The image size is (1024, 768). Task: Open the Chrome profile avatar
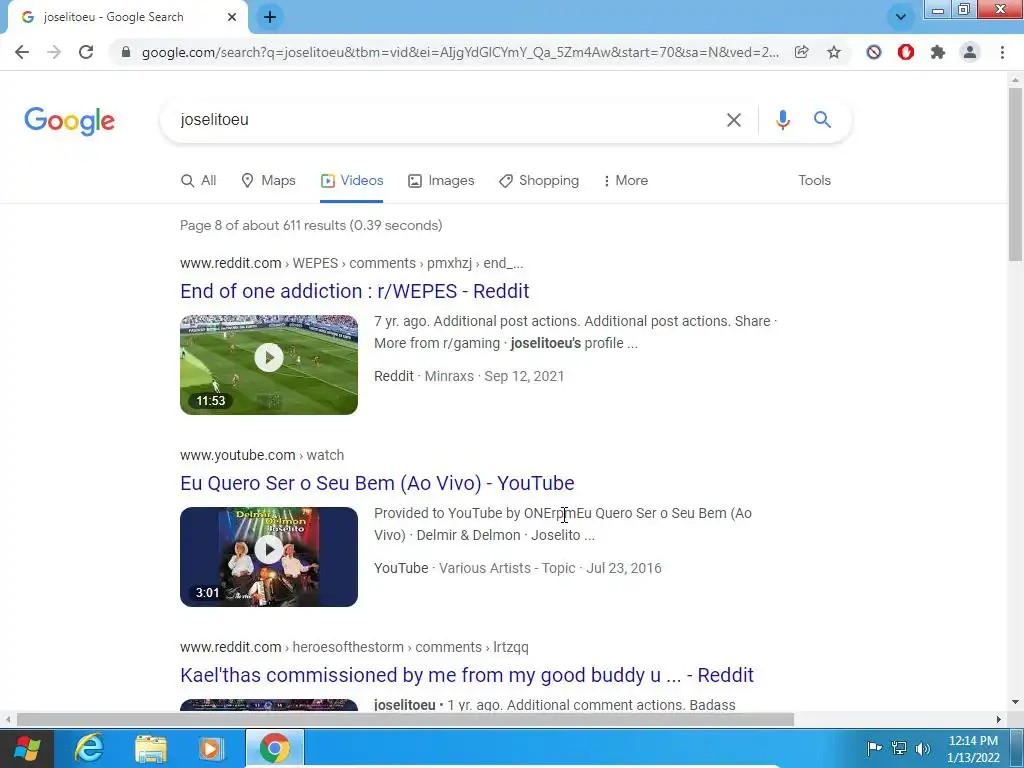[970, 52]
